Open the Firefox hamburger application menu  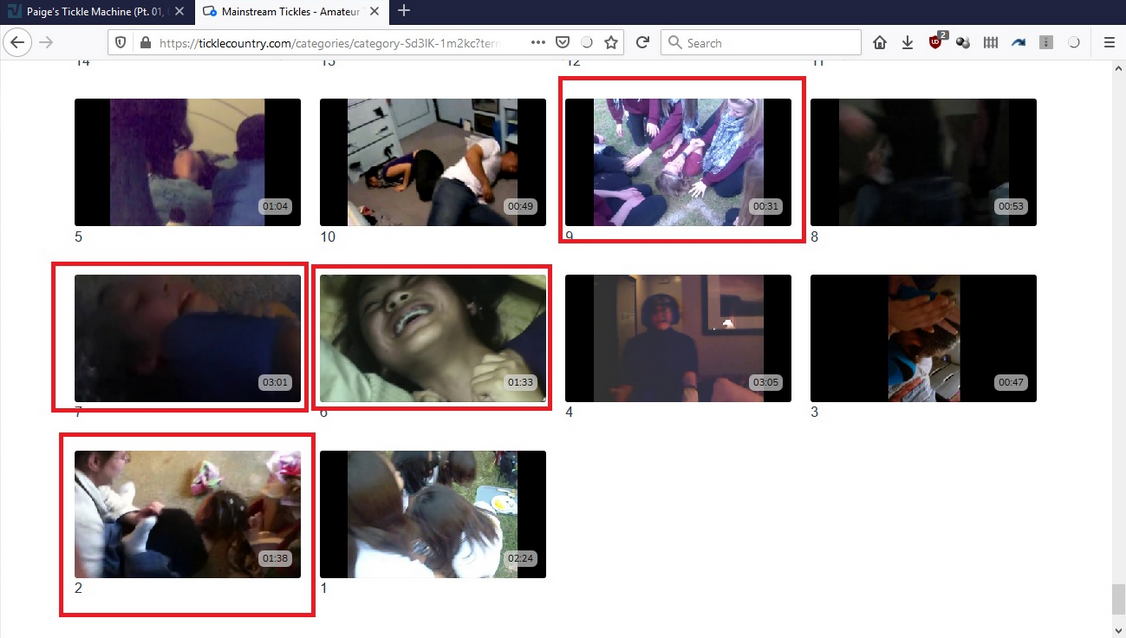(1109, 43)
